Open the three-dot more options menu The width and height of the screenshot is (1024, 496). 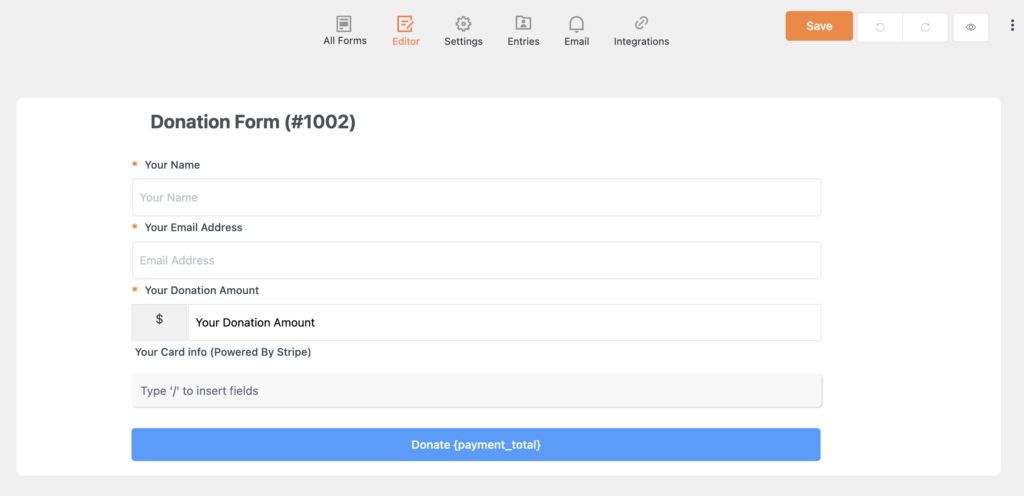pos(1012,26)
